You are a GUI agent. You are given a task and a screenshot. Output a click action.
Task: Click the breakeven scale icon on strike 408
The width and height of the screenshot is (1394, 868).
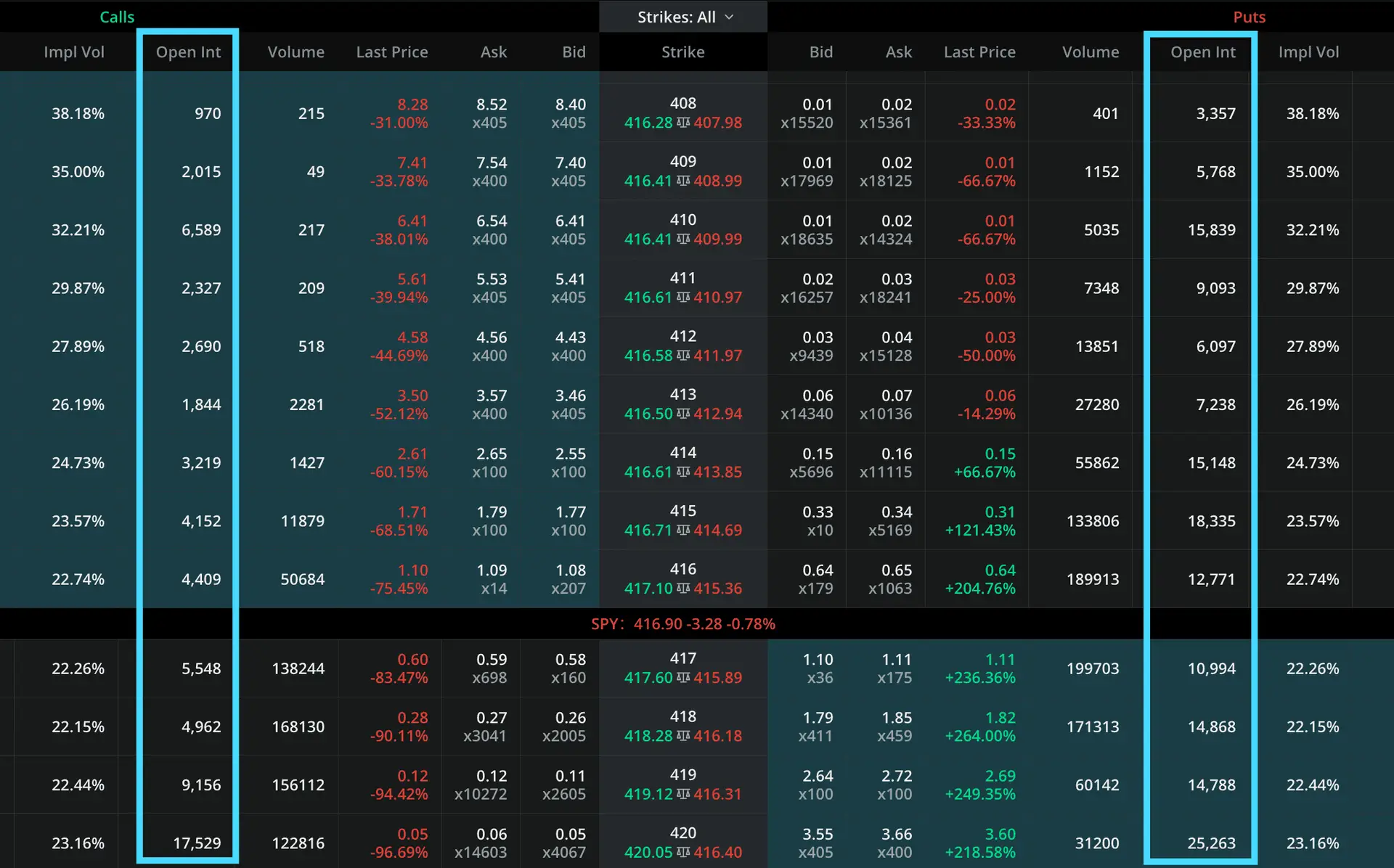click(x=683, y=123)
